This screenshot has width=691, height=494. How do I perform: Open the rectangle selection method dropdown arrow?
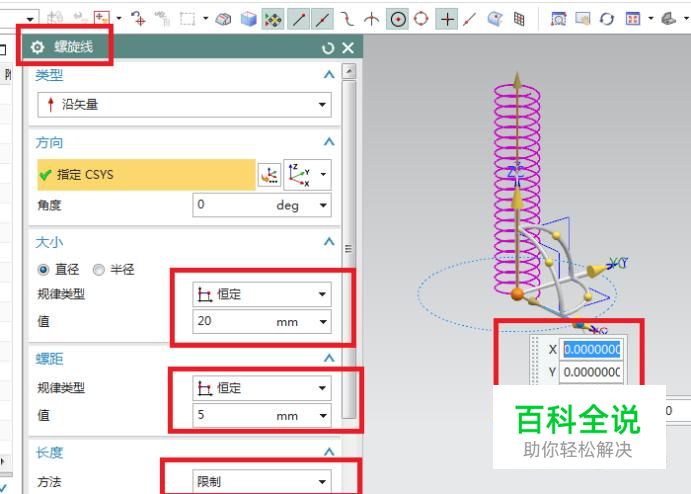coord(205,19)
